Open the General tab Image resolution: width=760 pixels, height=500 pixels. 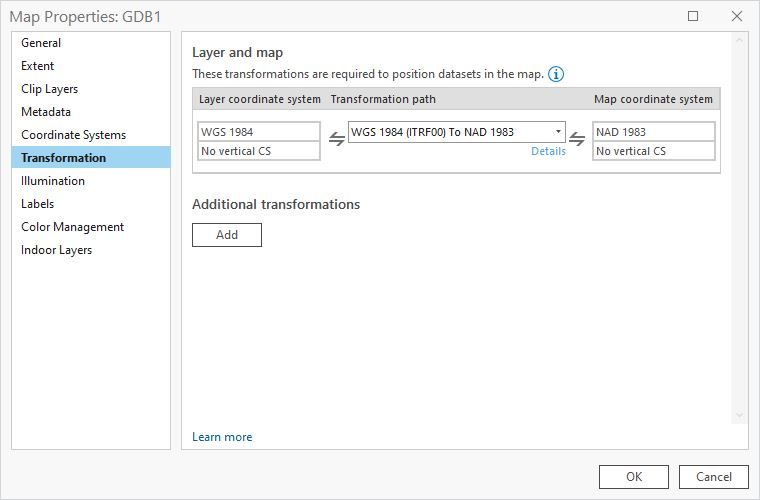41,43
